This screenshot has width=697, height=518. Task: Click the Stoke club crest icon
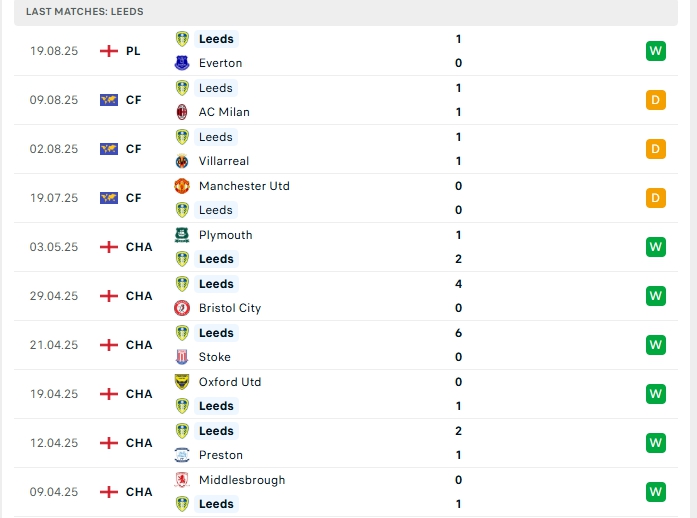(182, 357)
